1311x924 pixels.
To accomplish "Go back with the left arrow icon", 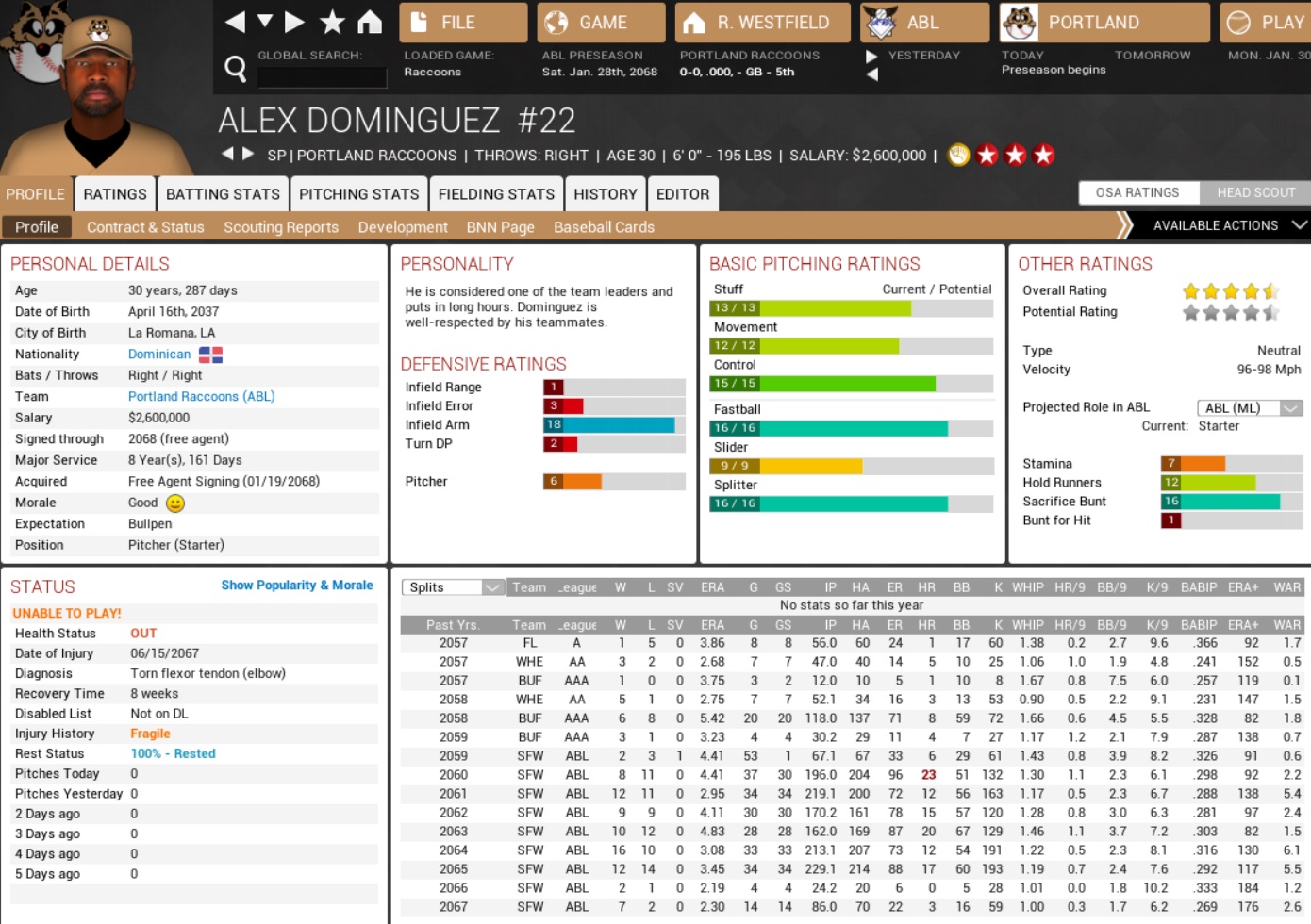I will [x=235, y=22].
